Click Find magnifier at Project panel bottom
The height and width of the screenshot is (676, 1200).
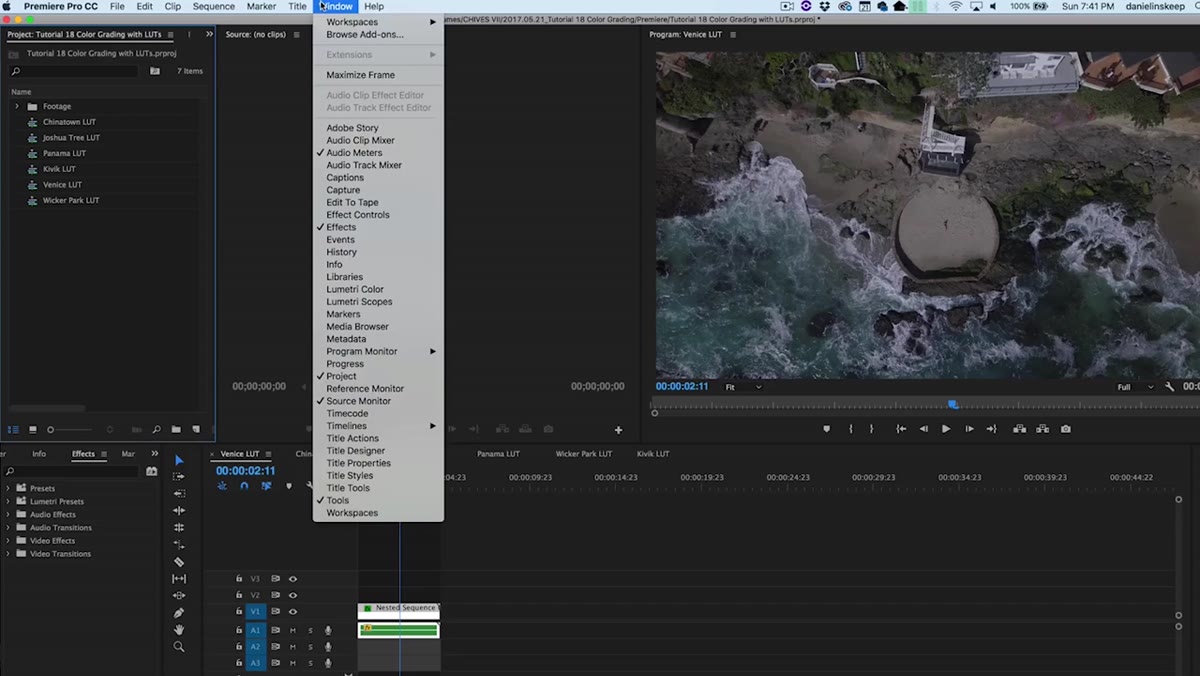pyautogui.click(x=156, y=429)
